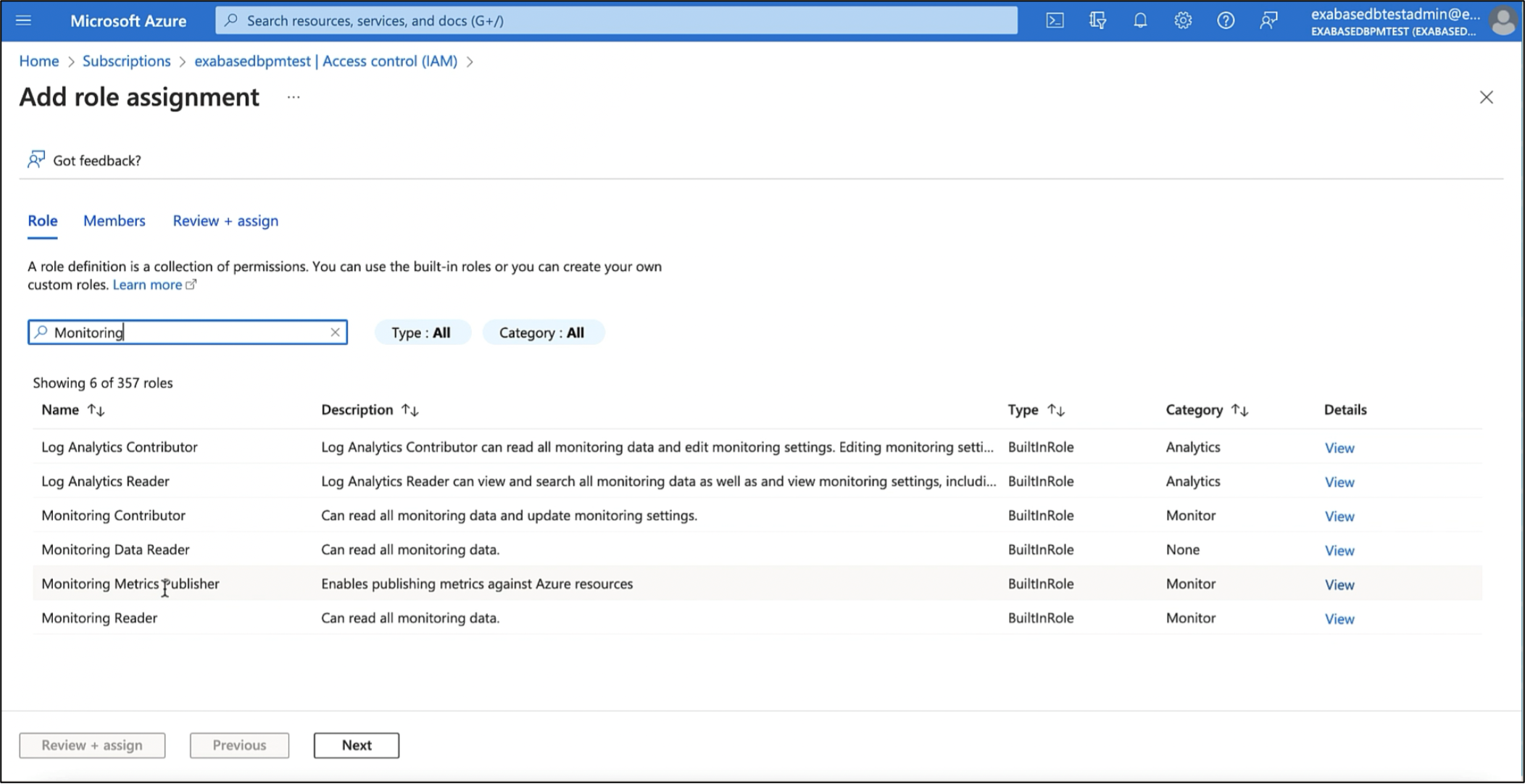Open the feedback panel icon
The image size is (1525, 784).
coord(1268,20)
